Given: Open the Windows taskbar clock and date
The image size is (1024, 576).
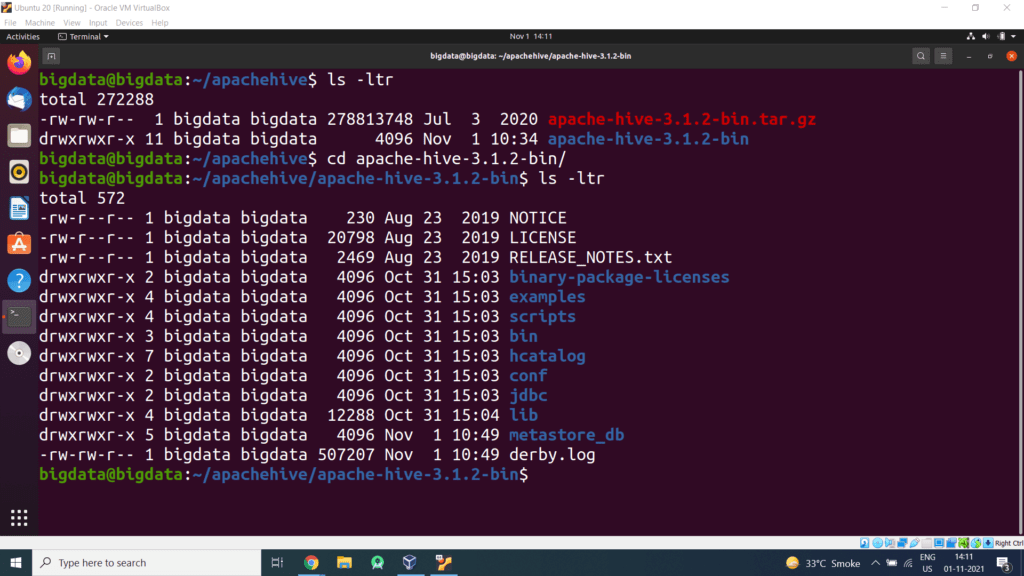Looking at the screenshot, I should coord(963,563).
